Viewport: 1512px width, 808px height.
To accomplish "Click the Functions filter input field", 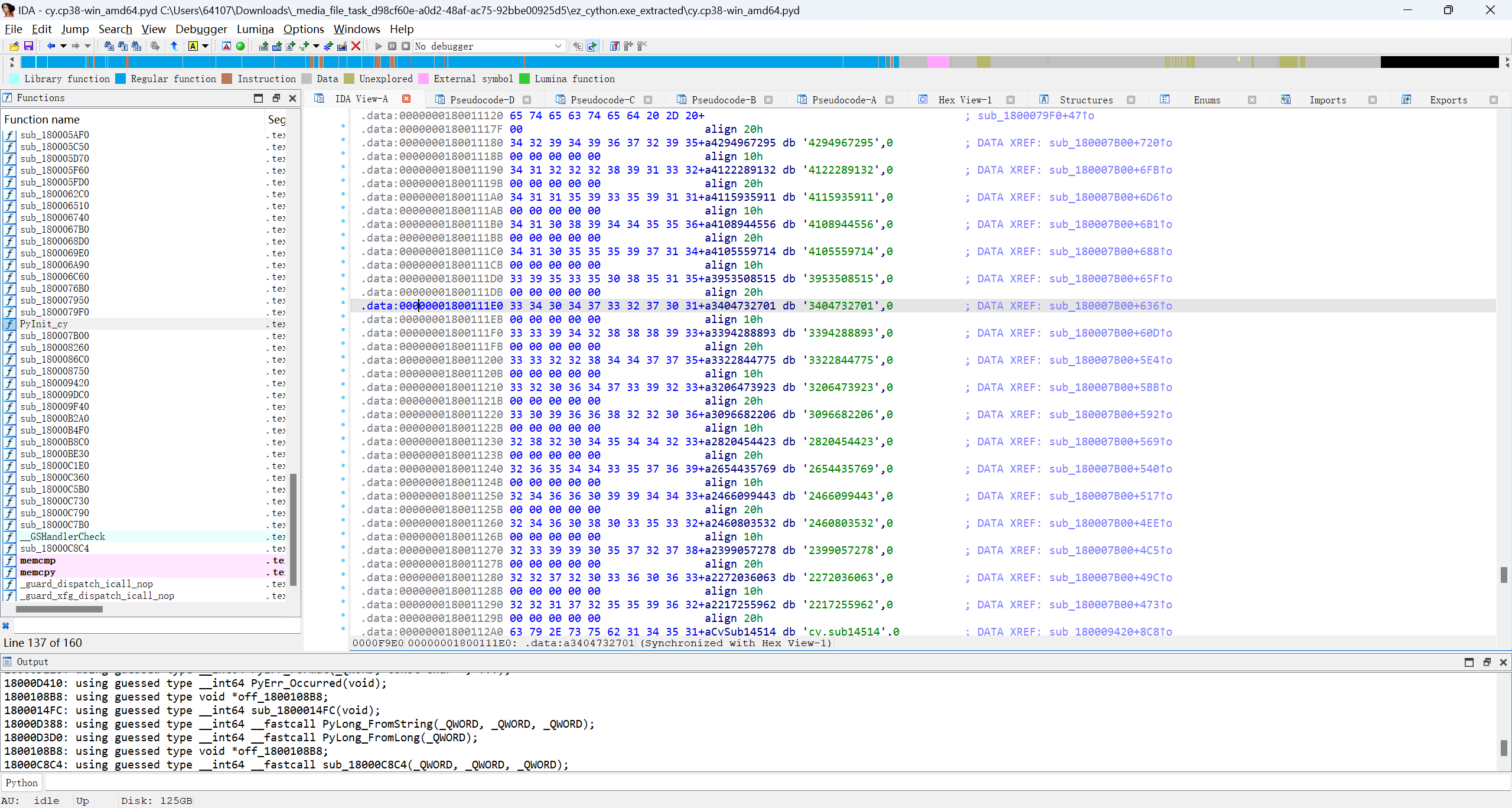I will click(x=157, y=625).
